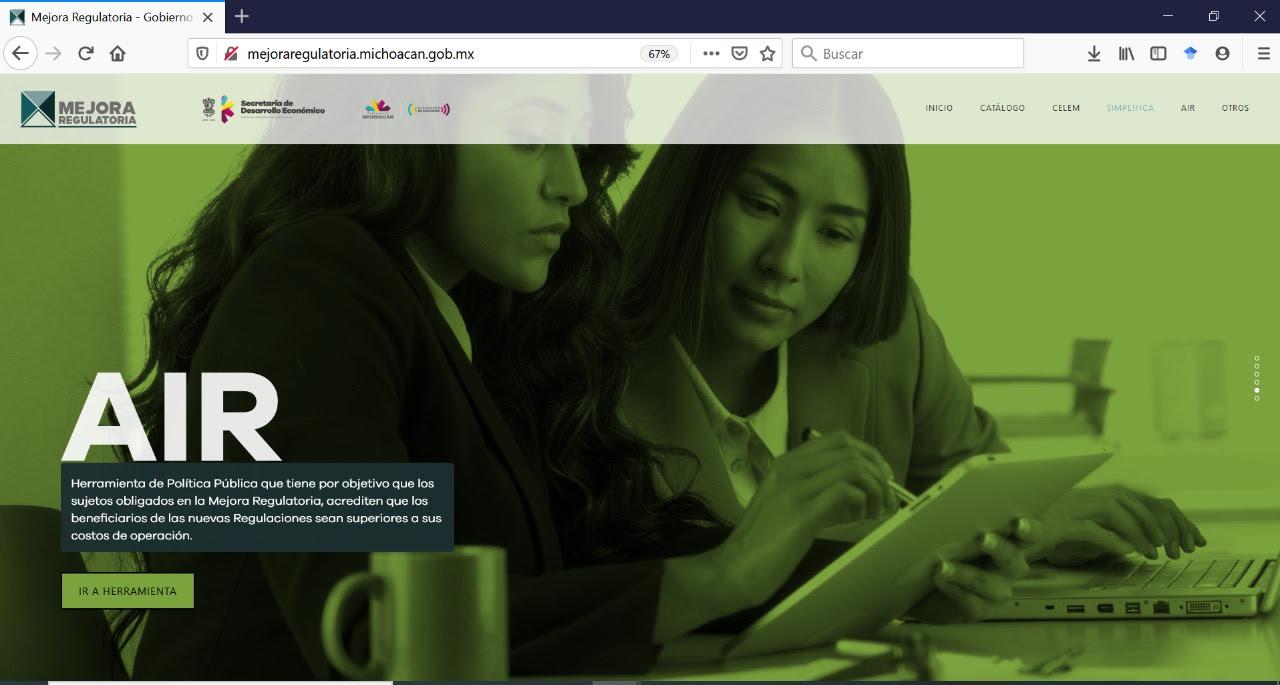Open the downloads panel
This screenshot has width=1280, height=685.
pos(1094,54)
